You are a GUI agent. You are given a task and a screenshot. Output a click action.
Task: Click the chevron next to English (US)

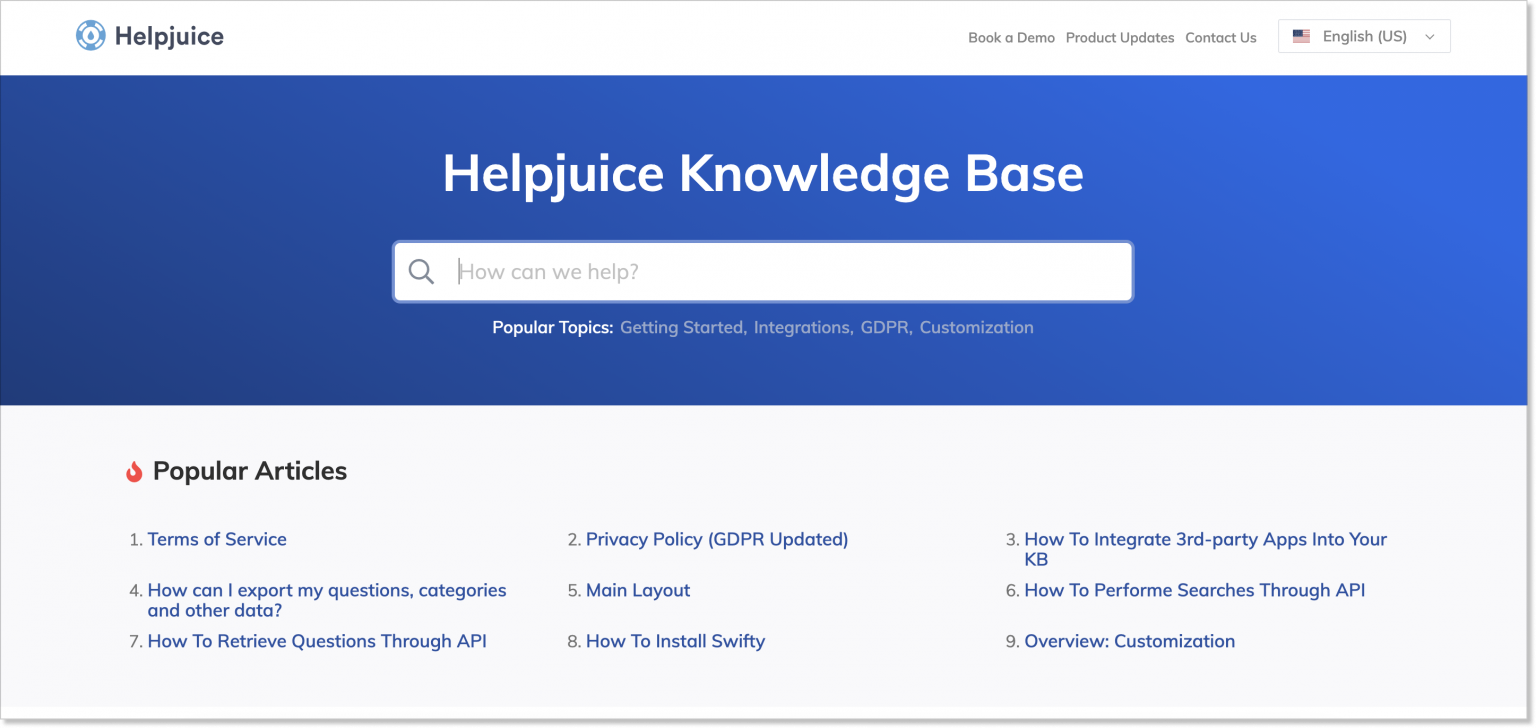click(x=1427, y=36)
